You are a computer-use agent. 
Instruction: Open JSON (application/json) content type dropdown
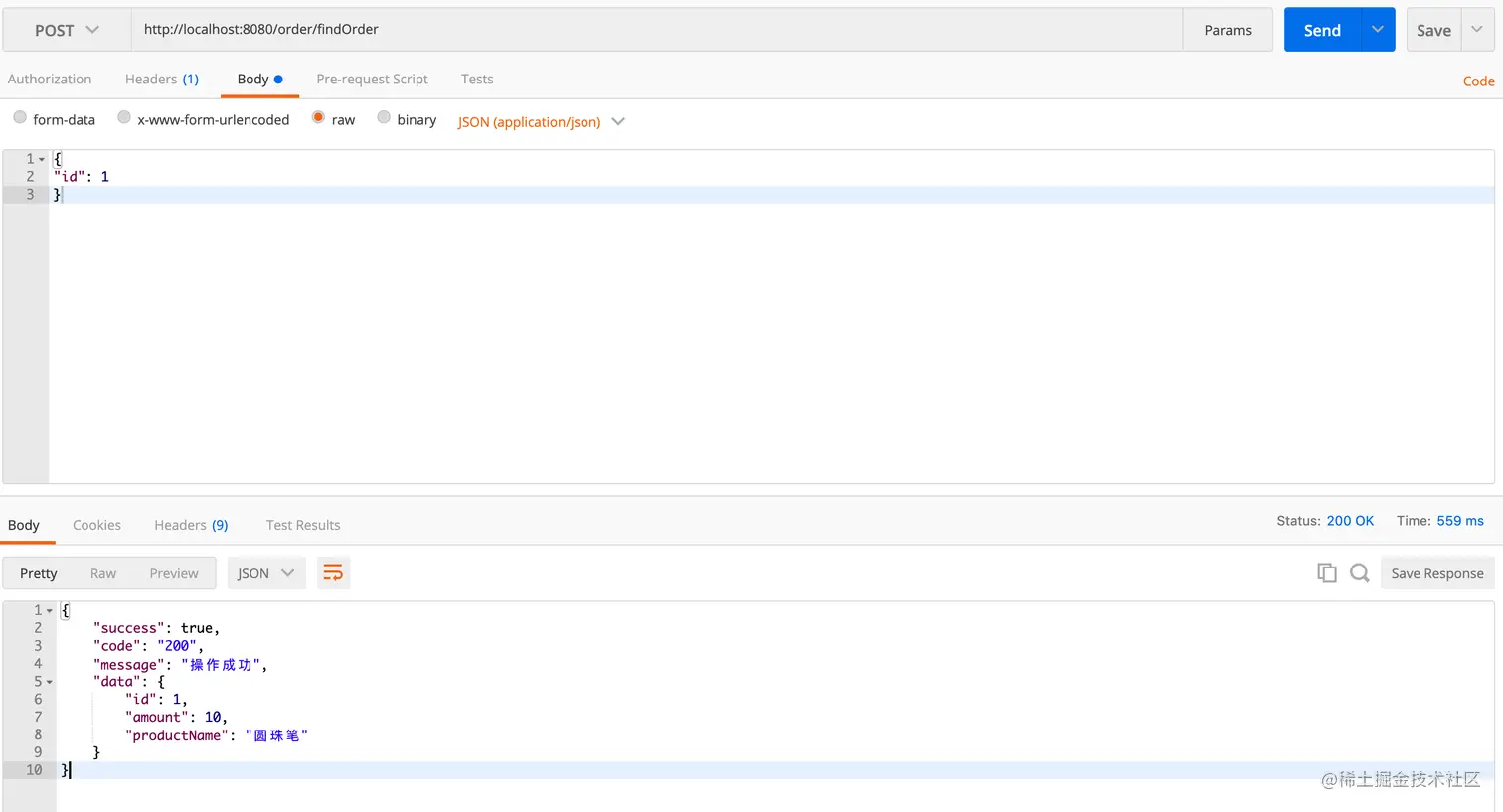[541, 121]
